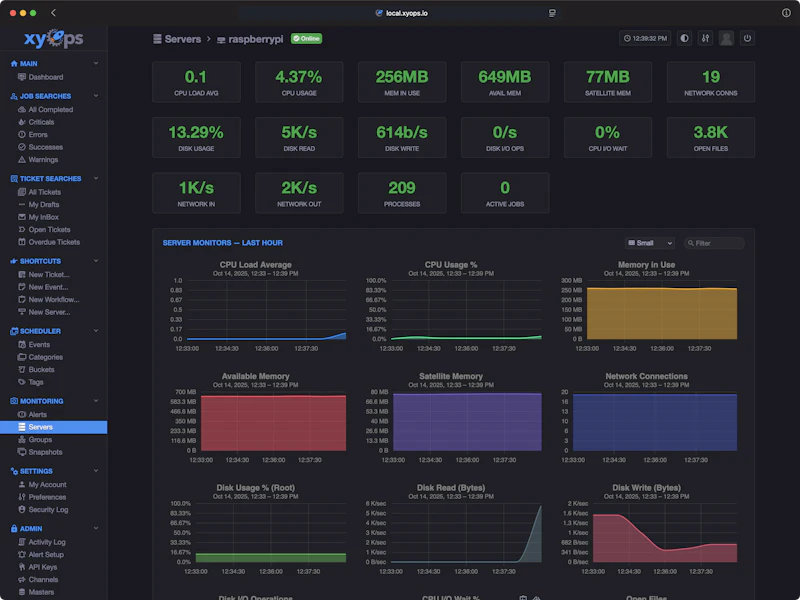Click the Security Log shield icon
Image resolution: width=800 pixels, height=600 pixels.
(21, 510)
